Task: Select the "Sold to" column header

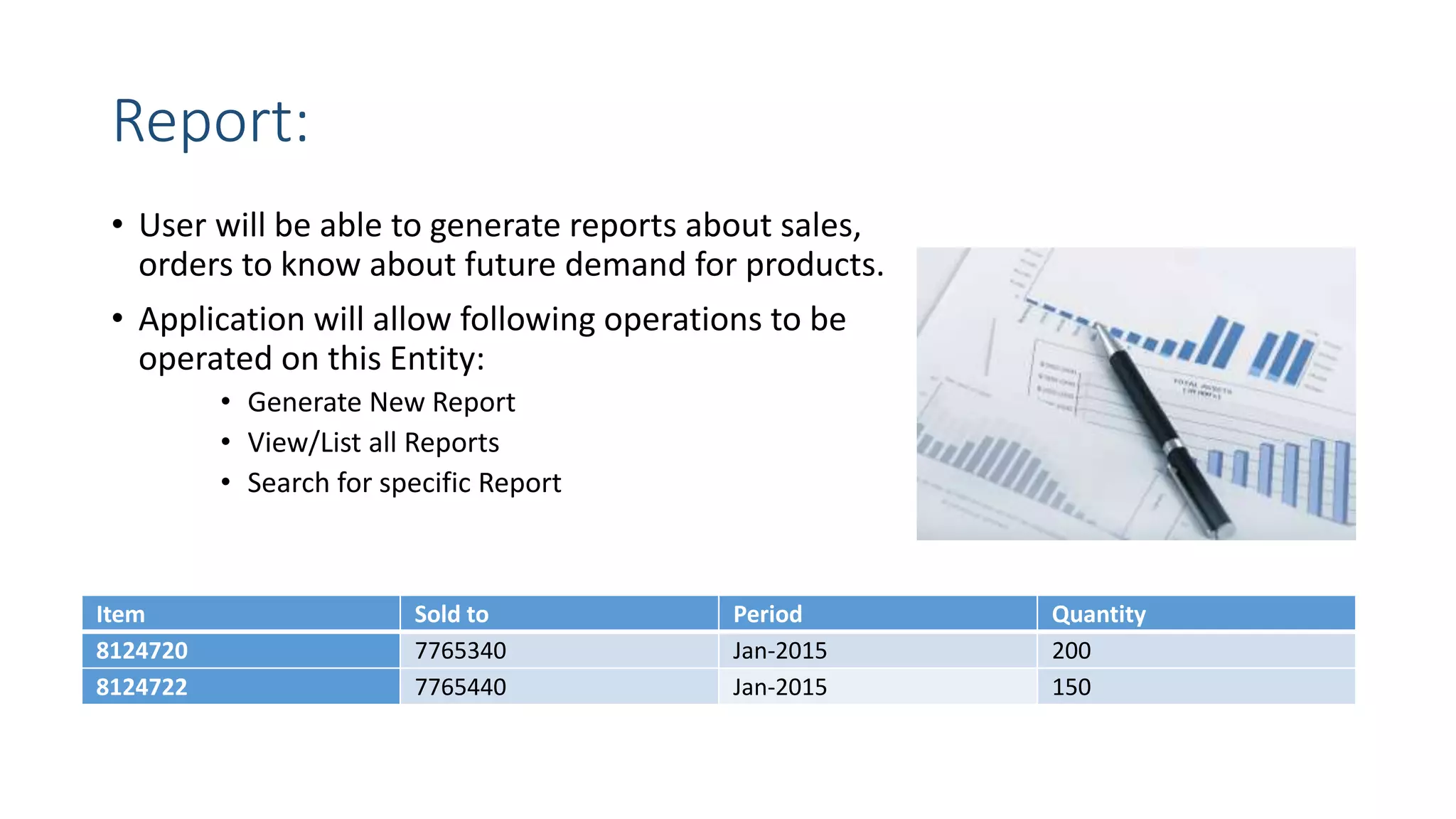Action: pos(451,614)
